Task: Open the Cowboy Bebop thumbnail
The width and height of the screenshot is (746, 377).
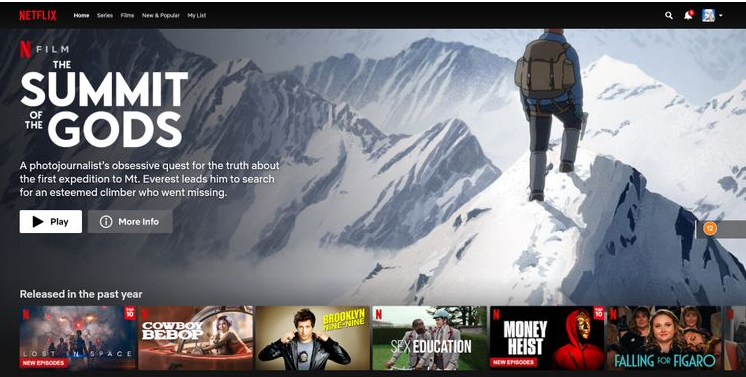Action: [196, 337]
